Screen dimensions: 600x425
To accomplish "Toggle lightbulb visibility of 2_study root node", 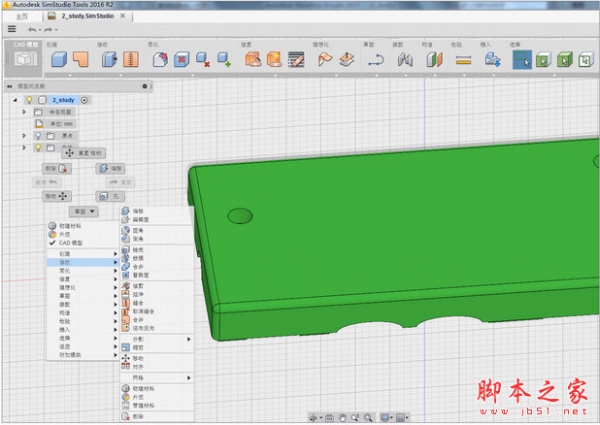I will [28, 100].
